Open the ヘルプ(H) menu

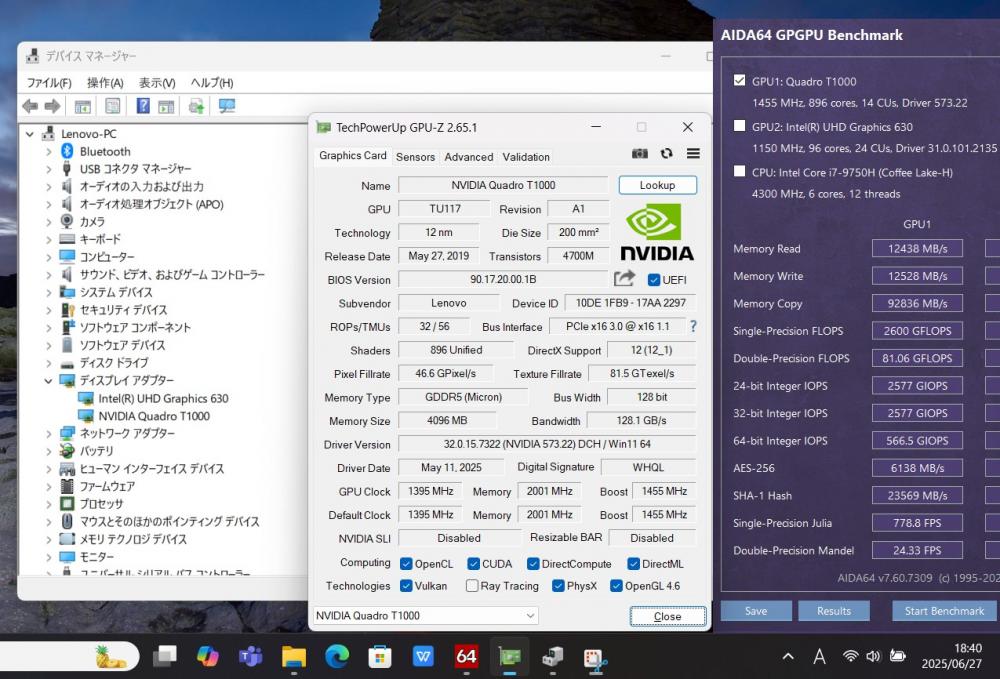(x=212, y=83)
